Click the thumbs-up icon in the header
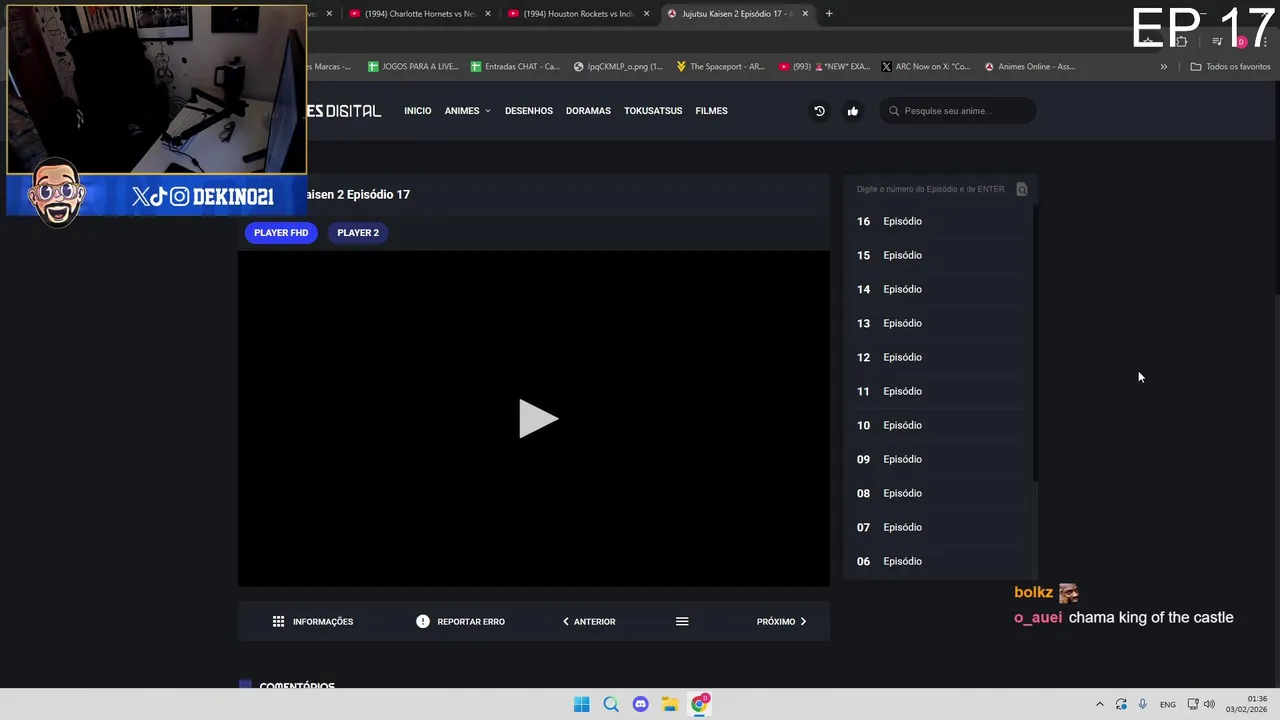This screenshot has height=720, width=1280. tap(853, 111)
